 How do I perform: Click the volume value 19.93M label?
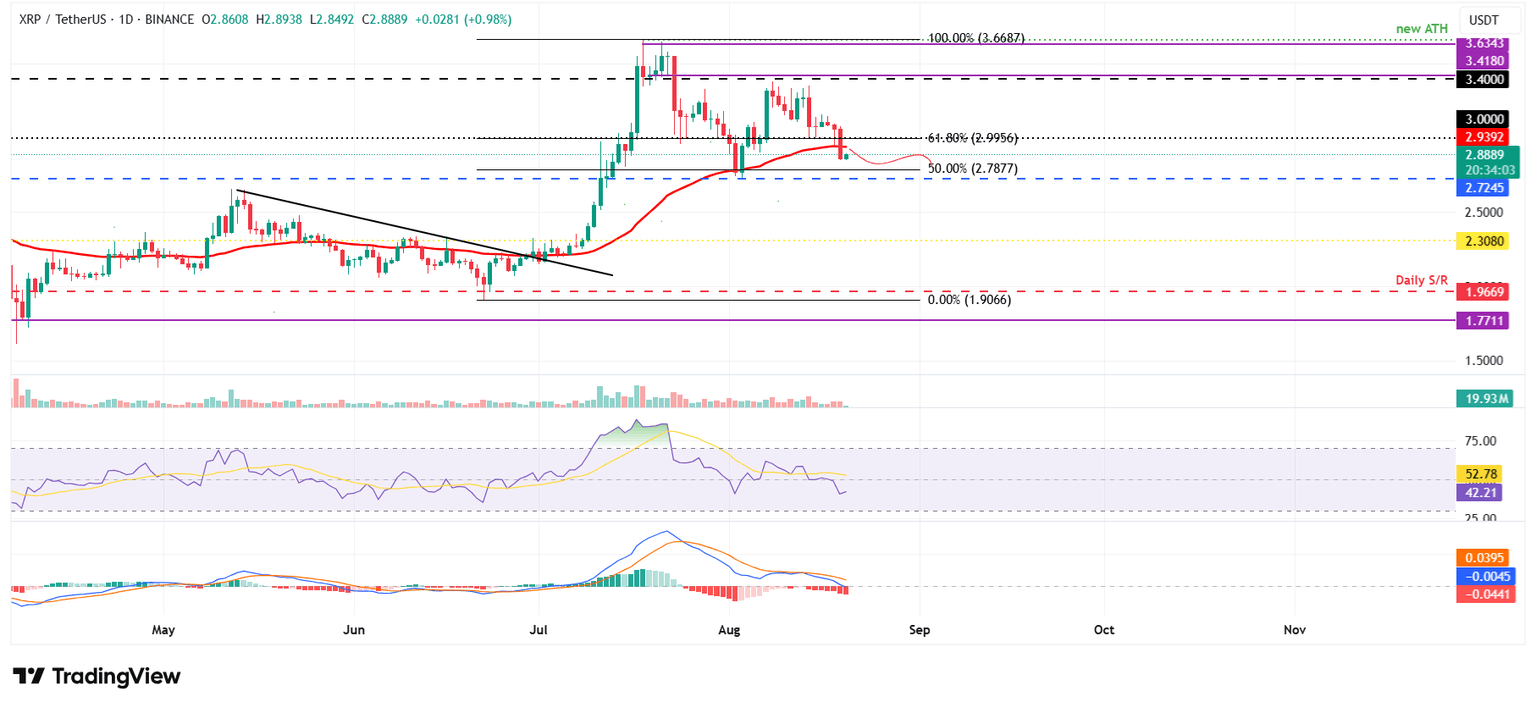(1484, 399)
